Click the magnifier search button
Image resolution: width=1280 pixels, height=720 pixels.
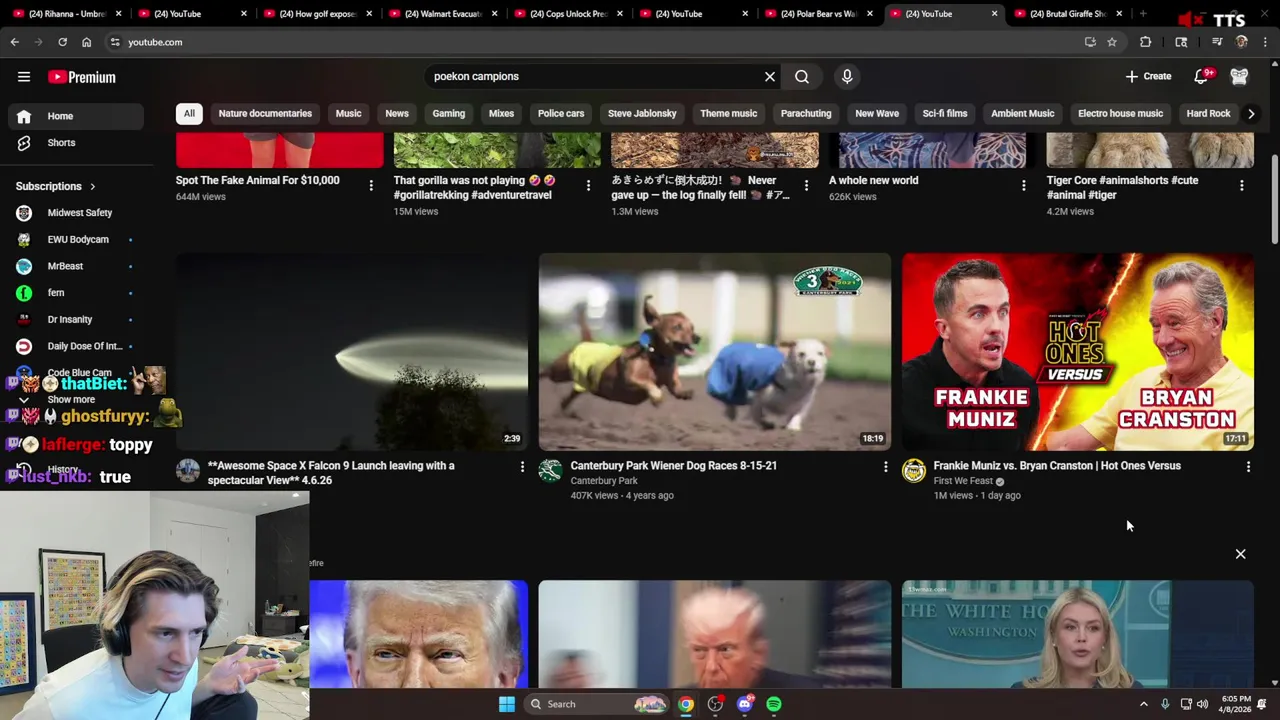point(802,76)
